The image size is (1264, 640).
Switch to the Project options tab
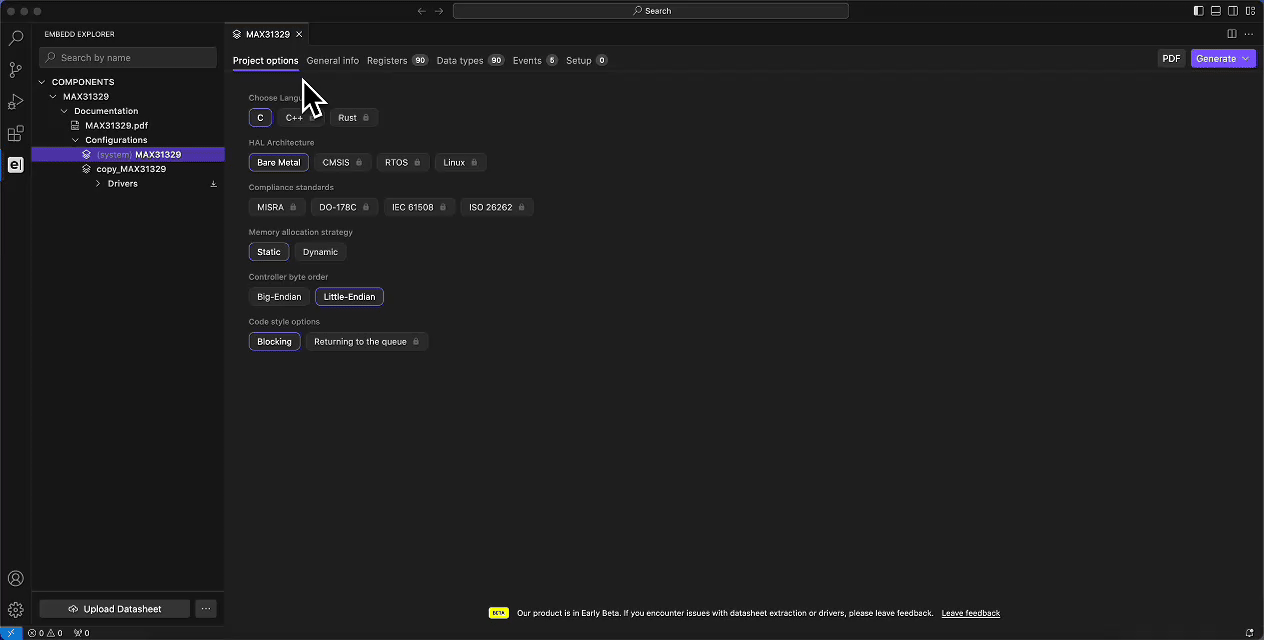[x=266, y=60]
